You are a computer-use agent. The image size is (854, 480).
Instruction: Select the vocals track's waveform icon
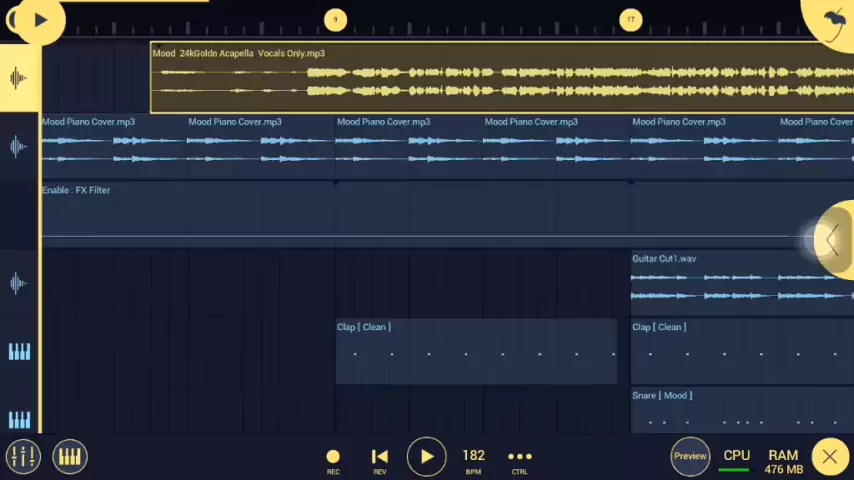[x=18, y=78]
